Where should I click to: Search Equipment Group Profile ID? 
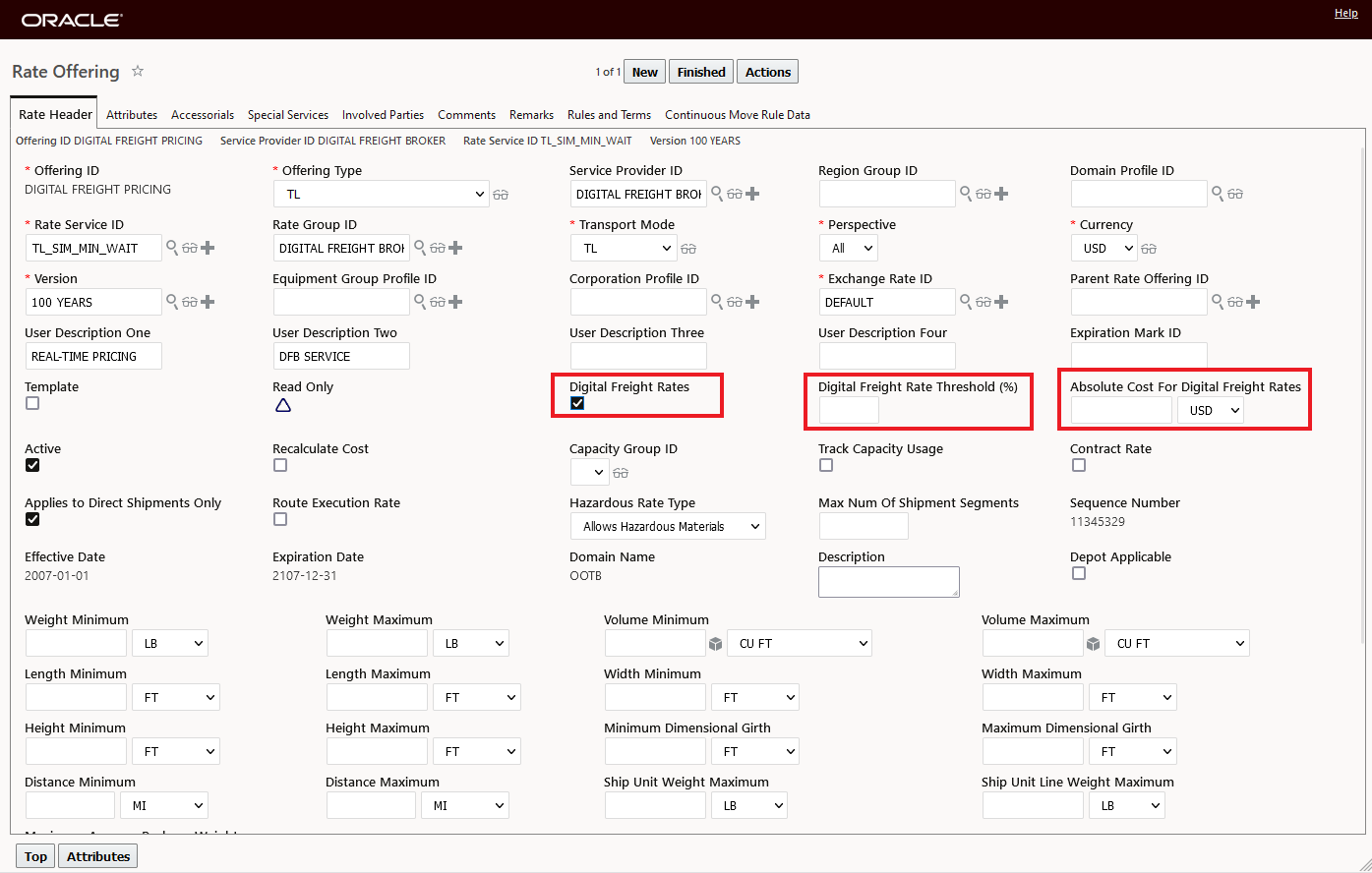(420, 302)
